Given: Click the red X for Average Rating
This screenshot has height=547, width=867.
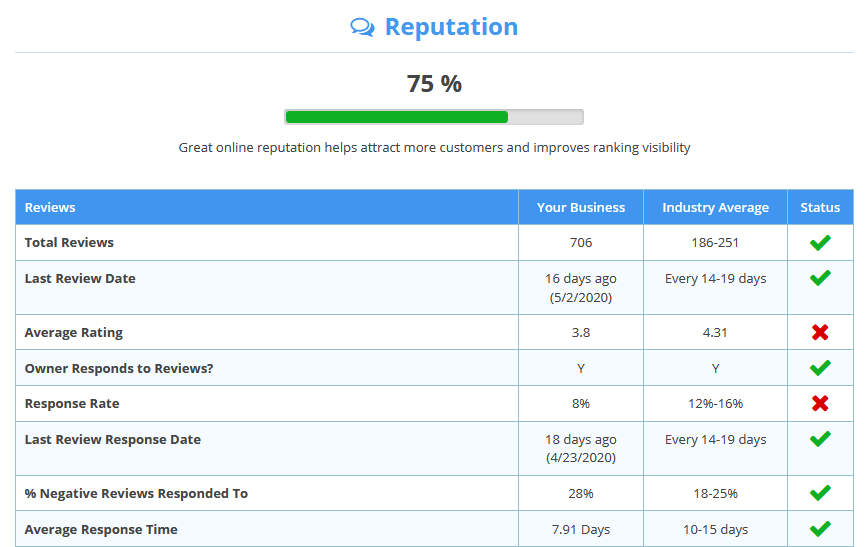Looking at the screenshot, I should tap(820, 332).
